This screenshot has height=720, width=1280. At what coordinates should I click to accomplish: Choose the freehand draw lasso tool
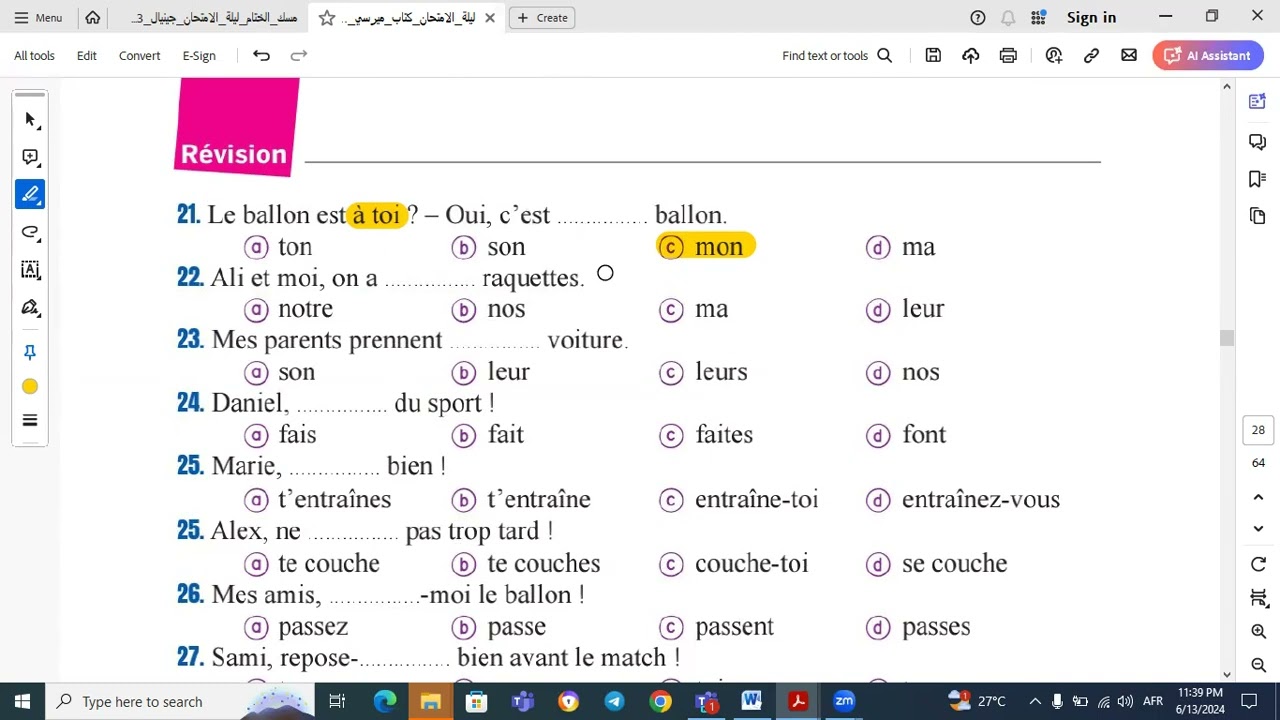(x=30, y=232)
